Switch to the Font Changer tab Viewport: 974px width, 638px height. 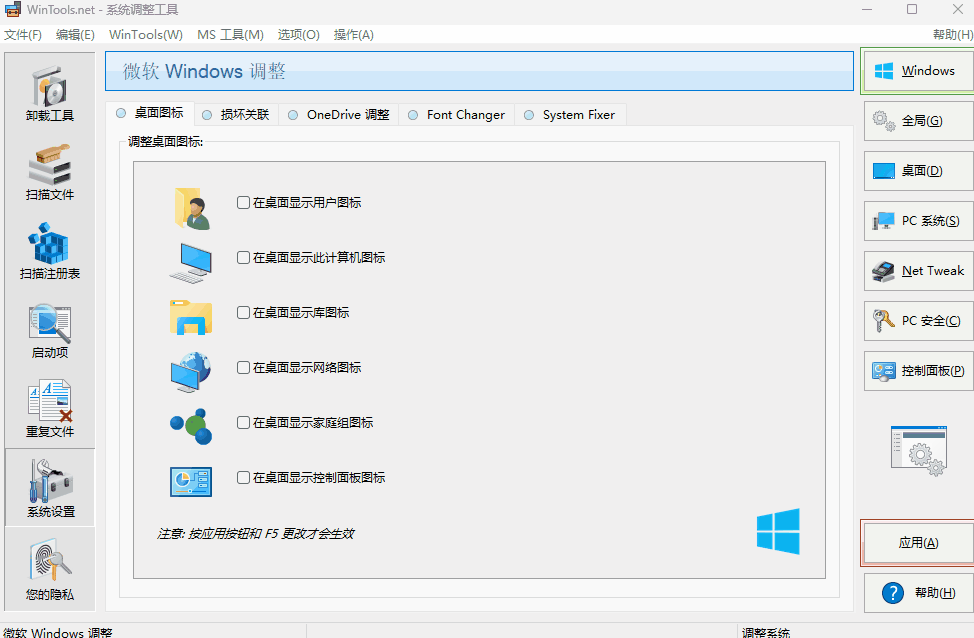457,115
